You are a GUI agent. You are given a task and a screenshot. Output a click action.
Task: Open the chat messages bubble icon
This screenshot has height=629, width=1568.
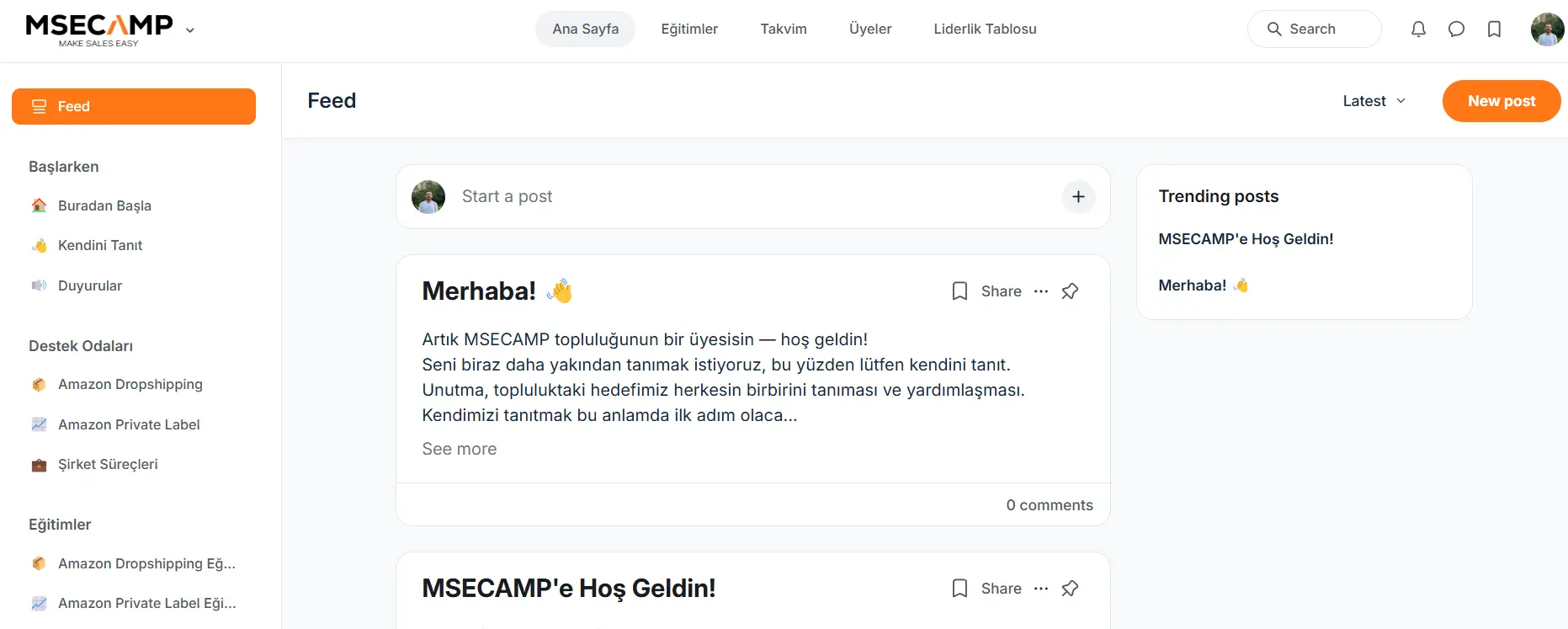[x=1456, y=29]
